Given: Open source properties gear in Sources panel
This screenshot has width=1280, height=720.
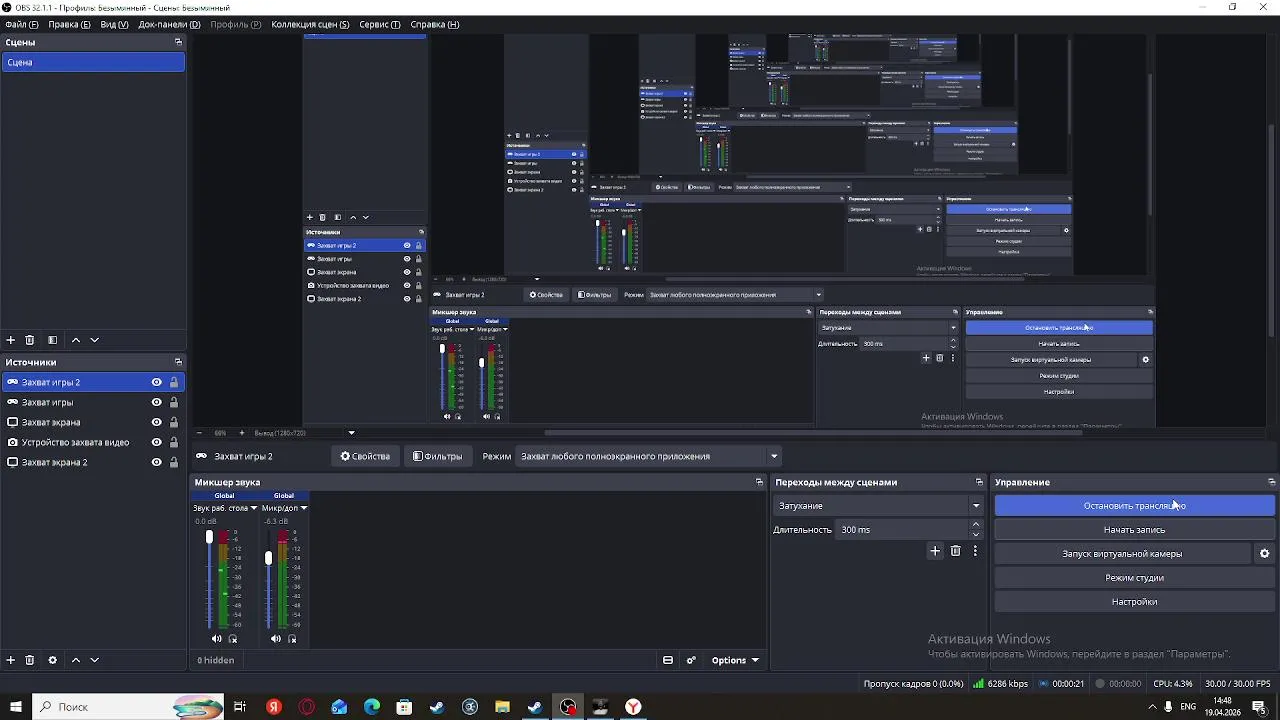Looking at the screenshot, I should click(52, 660).
